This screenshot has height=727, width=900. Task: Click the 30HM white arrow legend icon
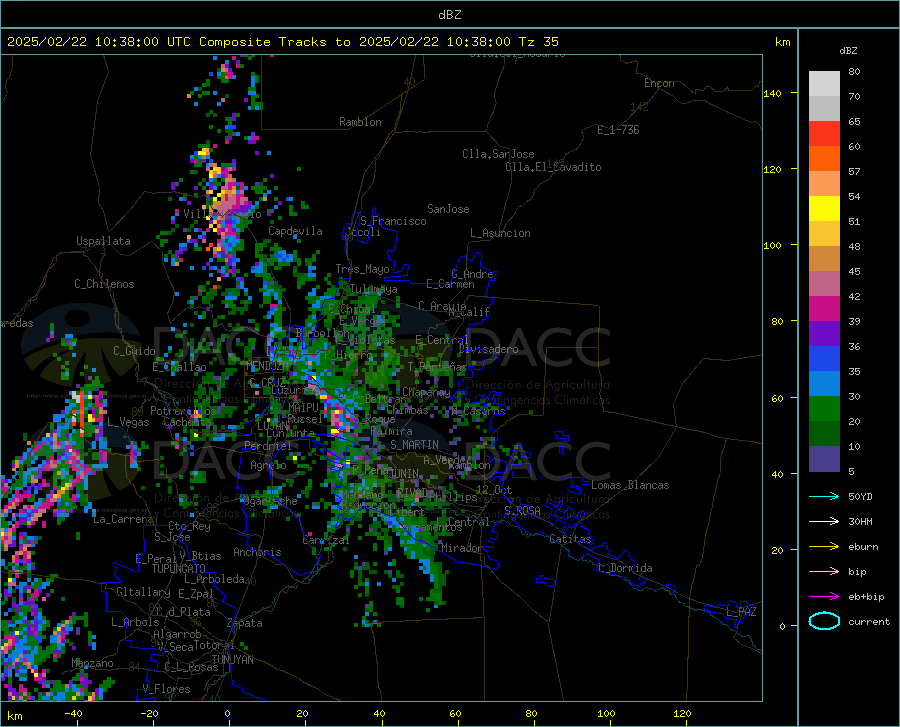tap(824, 522)
